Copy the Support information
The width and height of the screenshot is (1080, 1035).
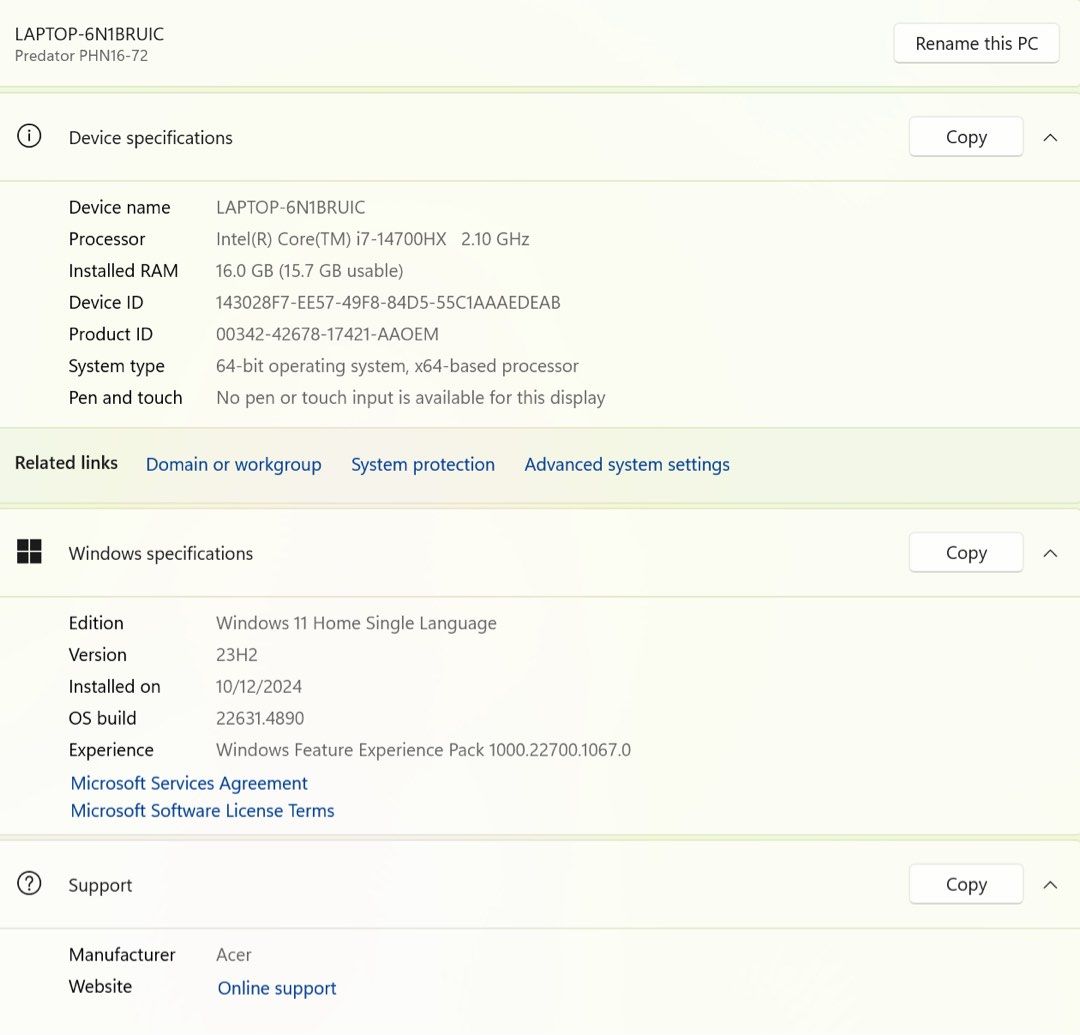click(966, 884)
